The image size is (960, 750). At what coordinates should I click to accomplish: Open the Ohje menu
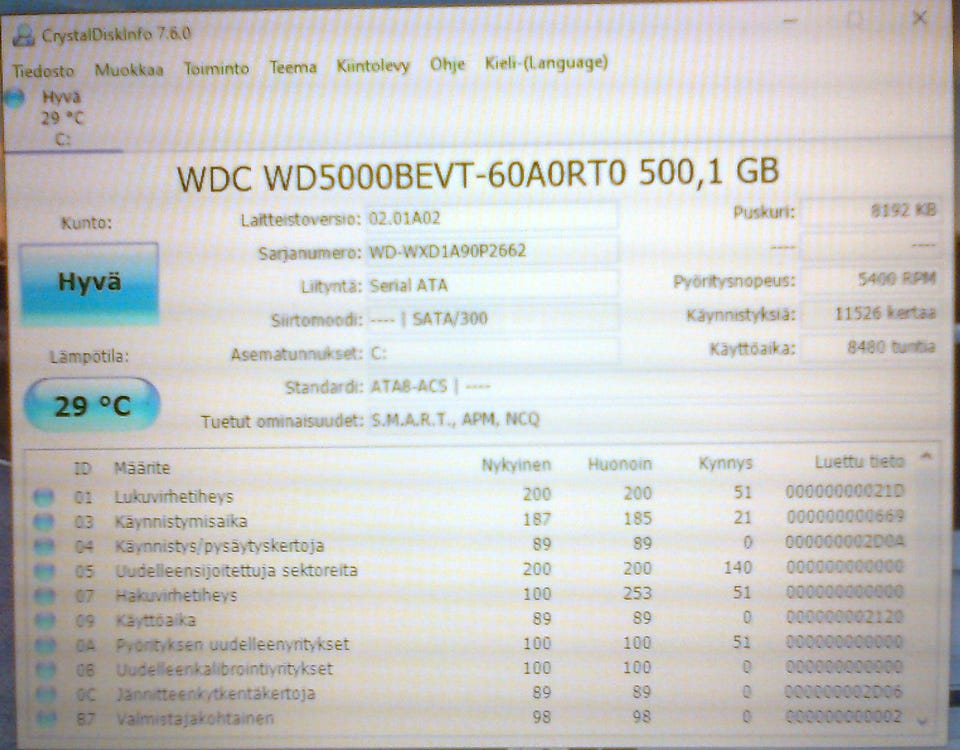tap(447, 64)
